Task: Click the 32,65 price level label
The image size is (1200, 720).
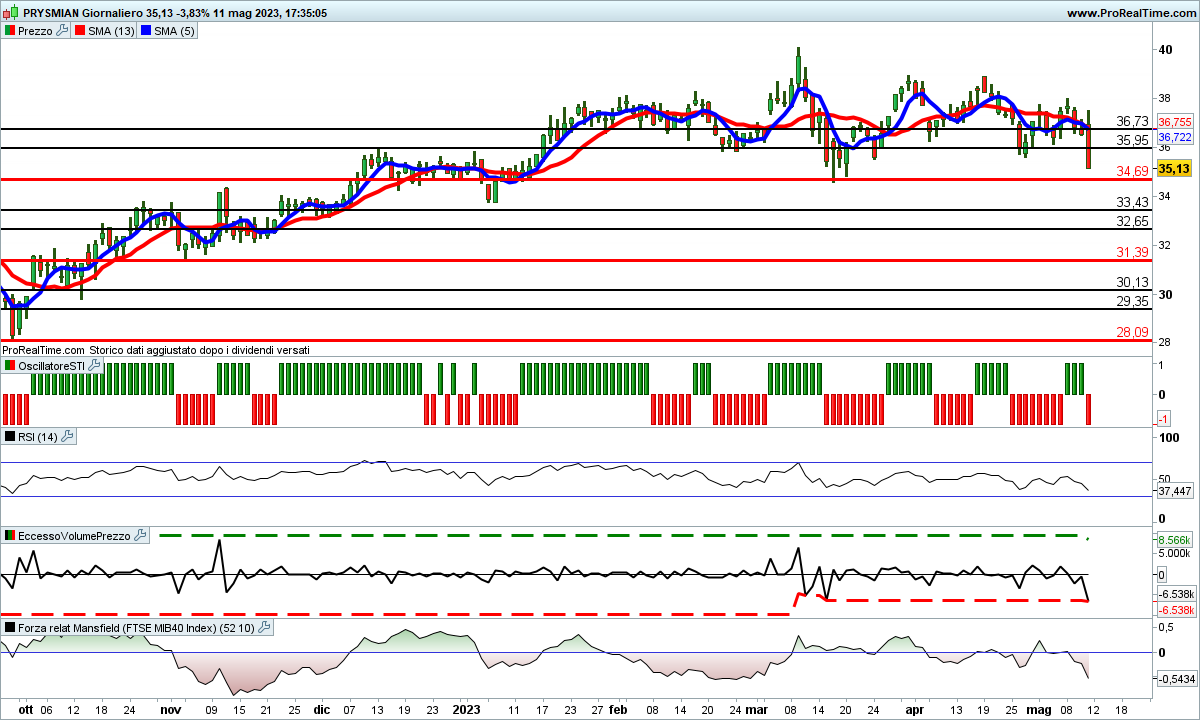Action: click(1132, 222)
